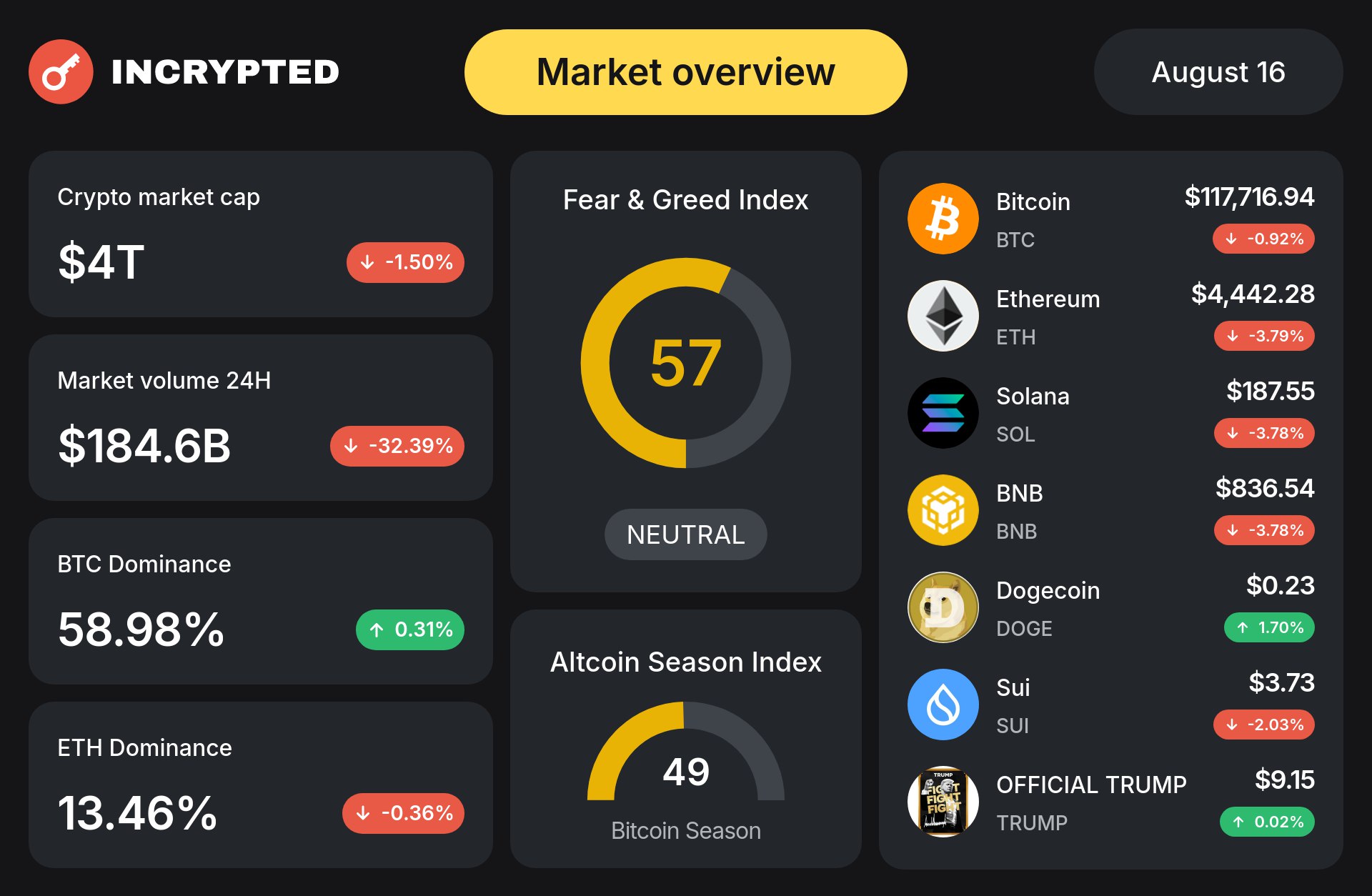The width and height of the screenshot is (1372, 896).
Task: Click the Bitcoin price $117,716.94
Action: [1249, 196]
